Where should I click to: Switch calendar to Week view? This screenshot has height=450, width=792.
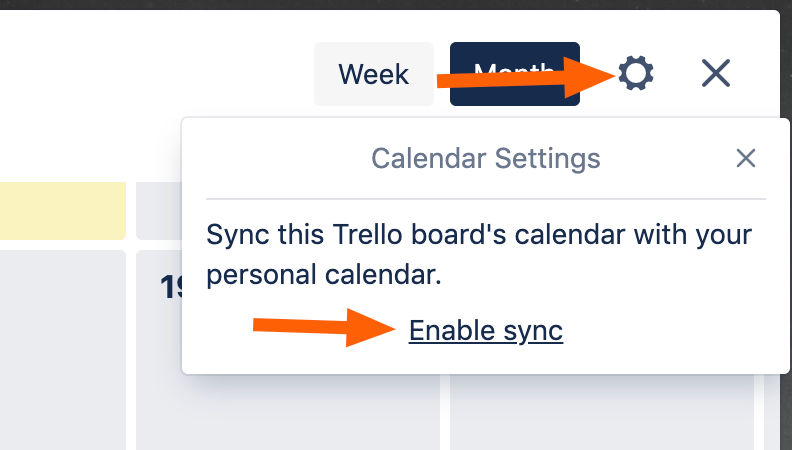374,74
